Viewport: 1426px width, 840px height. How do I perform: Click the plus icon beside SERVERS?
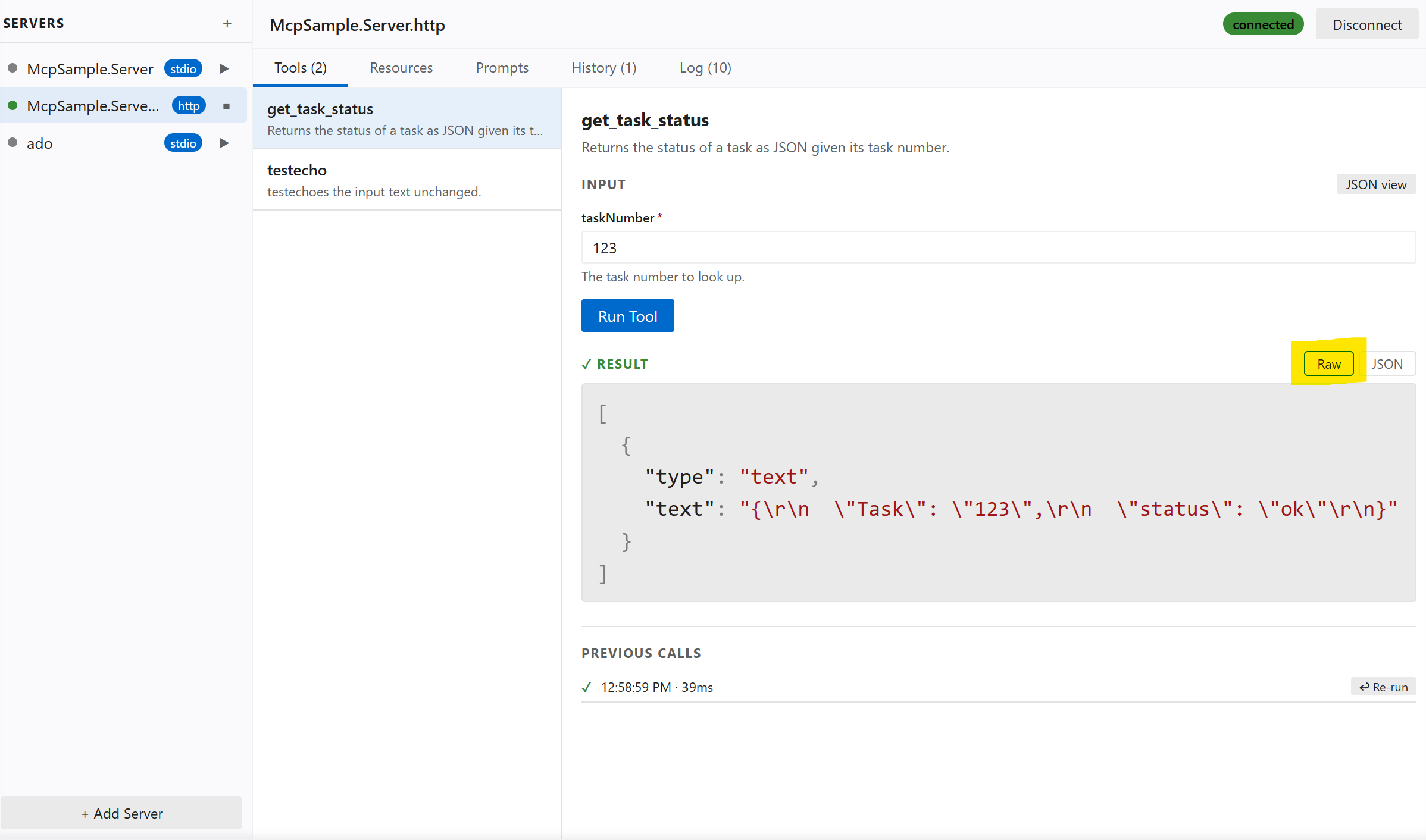pyautogui.click(x=227, y=23)
